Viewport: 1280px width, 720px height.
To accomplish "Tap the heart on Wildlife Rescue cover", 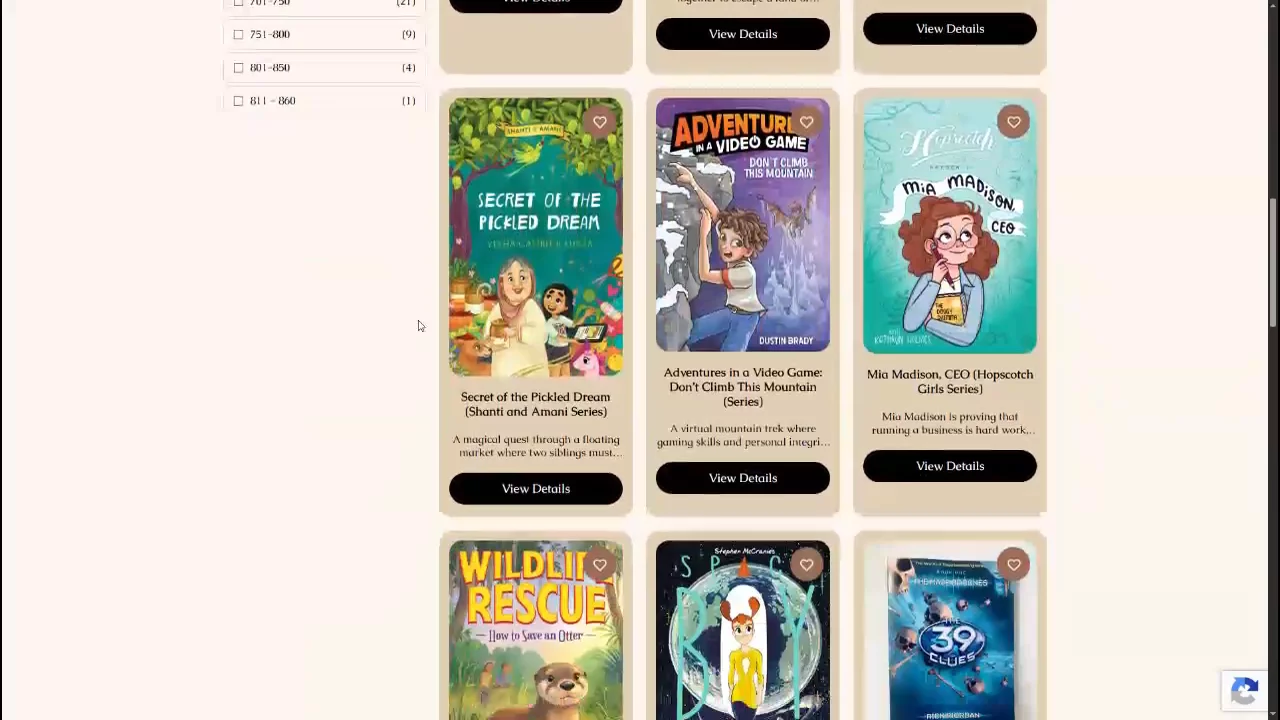I will tap(600, 565).
